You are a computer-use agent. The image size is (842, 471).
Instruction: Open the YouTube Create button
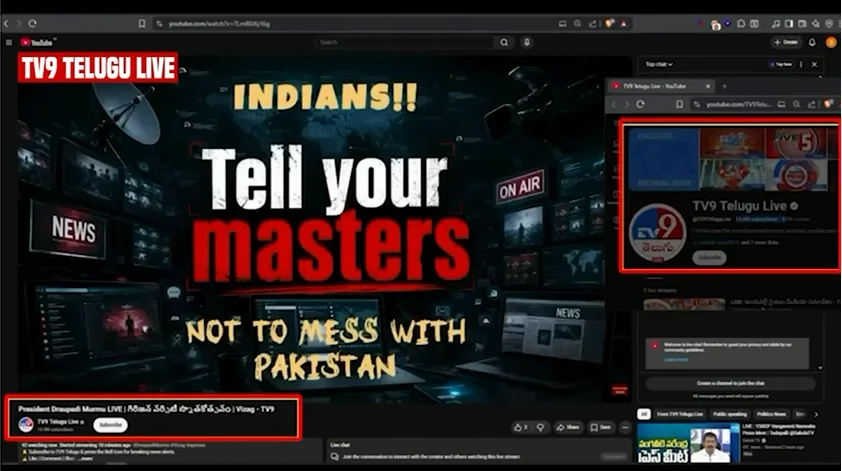pyautogui.click(x=786, y=42)
